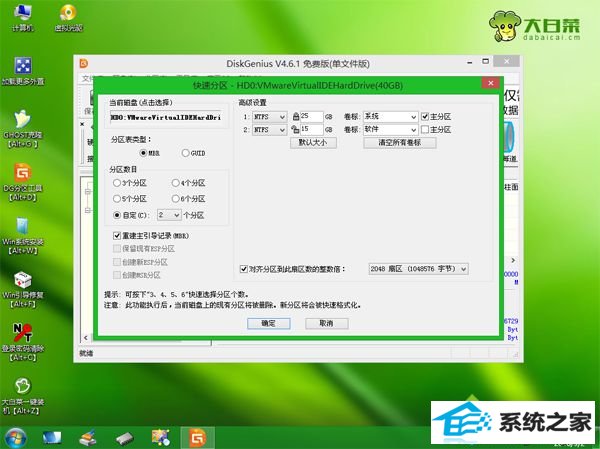Open the 计算机 desktop icon

(x=22, y=15)
